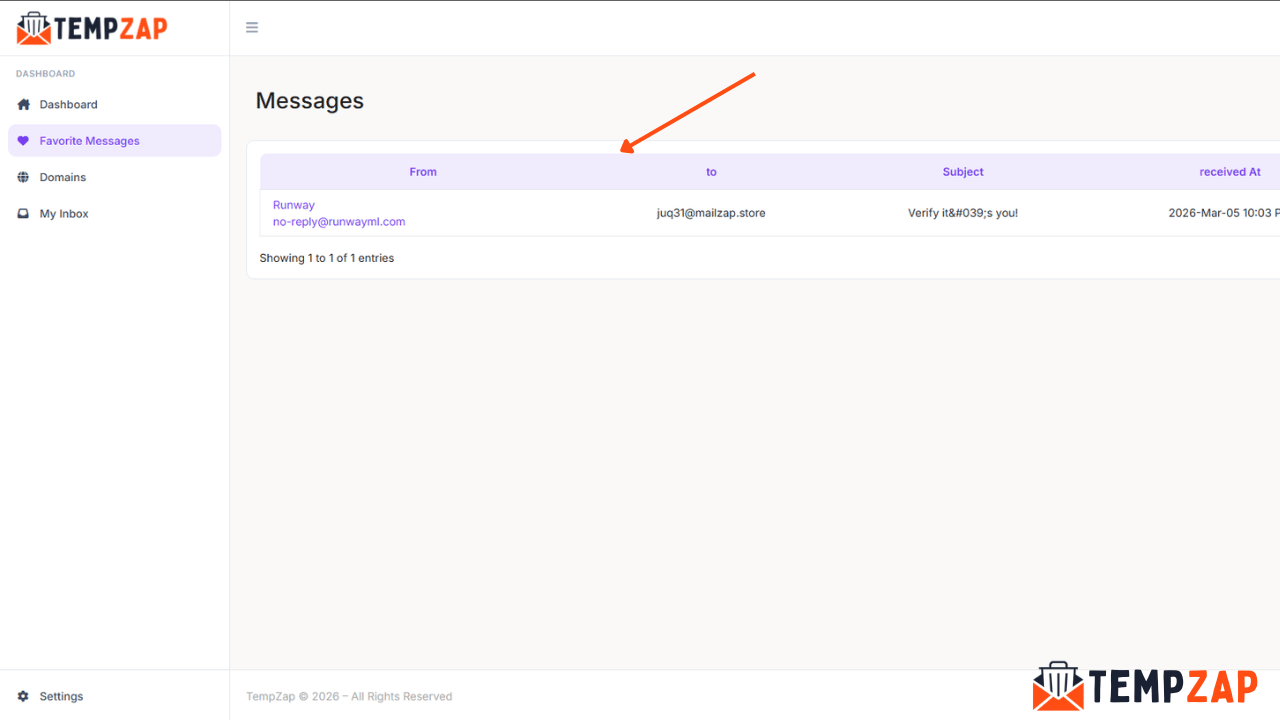
Task: Go to the Dashboard page
Action: click(68, 104)
